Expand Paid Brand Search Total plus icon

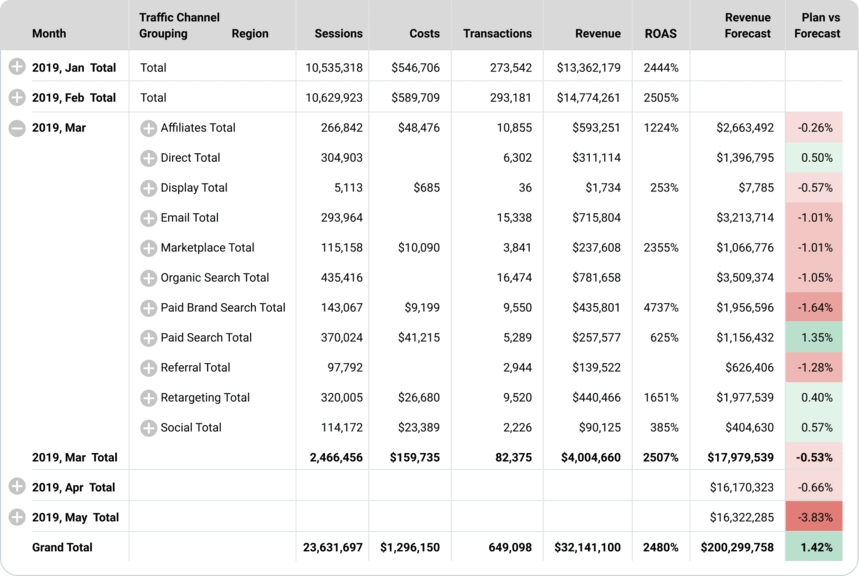(x=148, y=308)
